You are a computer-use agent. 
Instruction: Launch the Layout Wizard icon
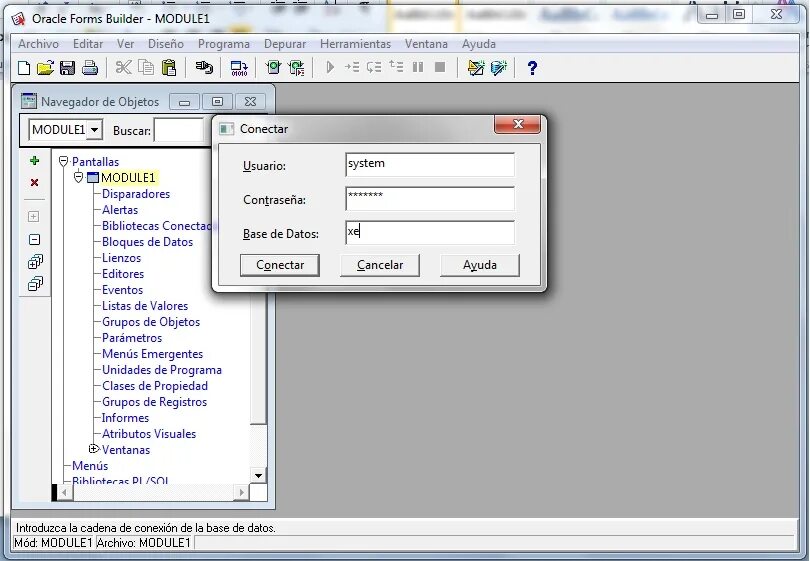tap(499, 68)
